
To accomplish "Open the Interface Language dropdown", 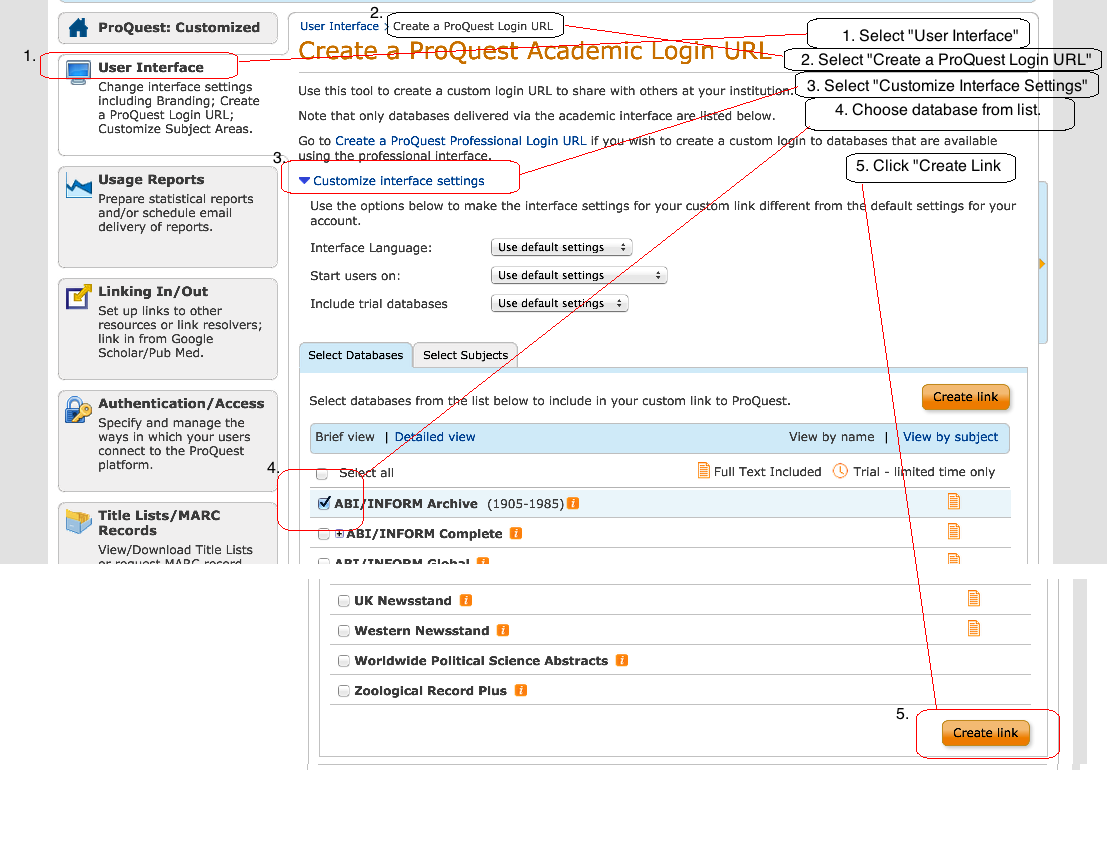I will (x=561, y=247).
